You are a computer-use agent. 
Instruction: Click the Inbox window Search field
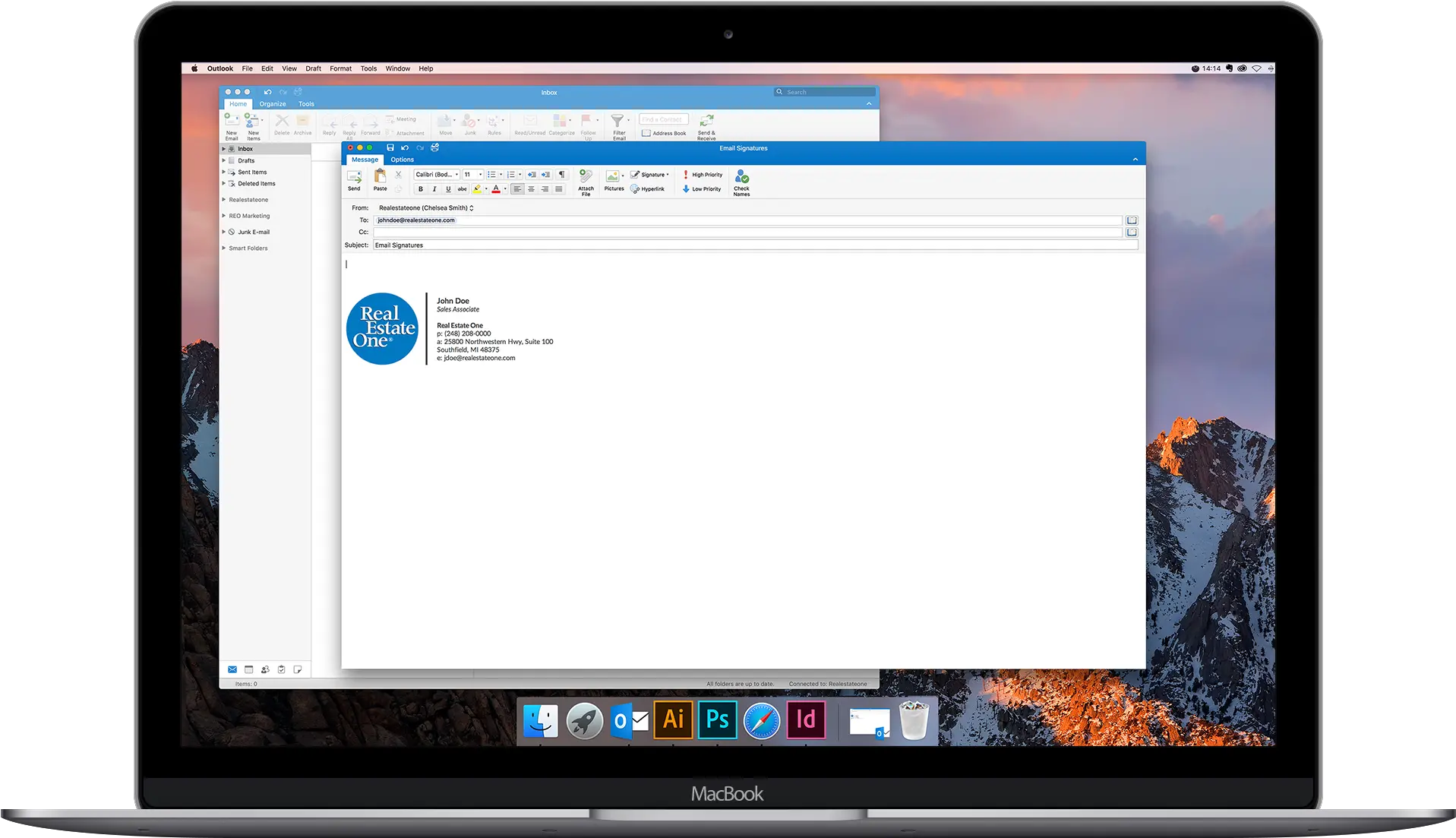[x=824, y=92]
